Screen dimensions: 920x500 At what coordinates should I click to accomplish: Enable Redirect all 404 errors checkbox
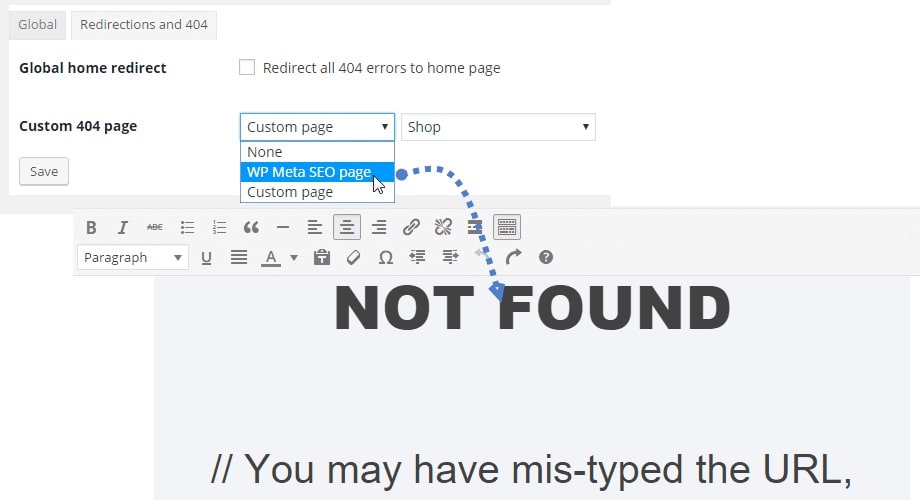pyautogui.click(x=247, y=67)
